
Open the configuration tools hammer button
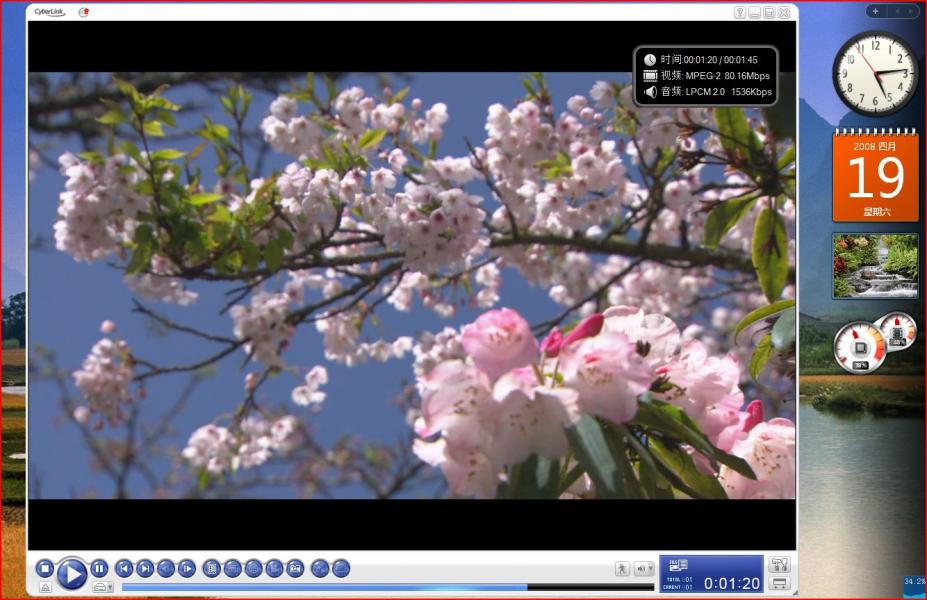pyautogui.click(x=780, y=565)
